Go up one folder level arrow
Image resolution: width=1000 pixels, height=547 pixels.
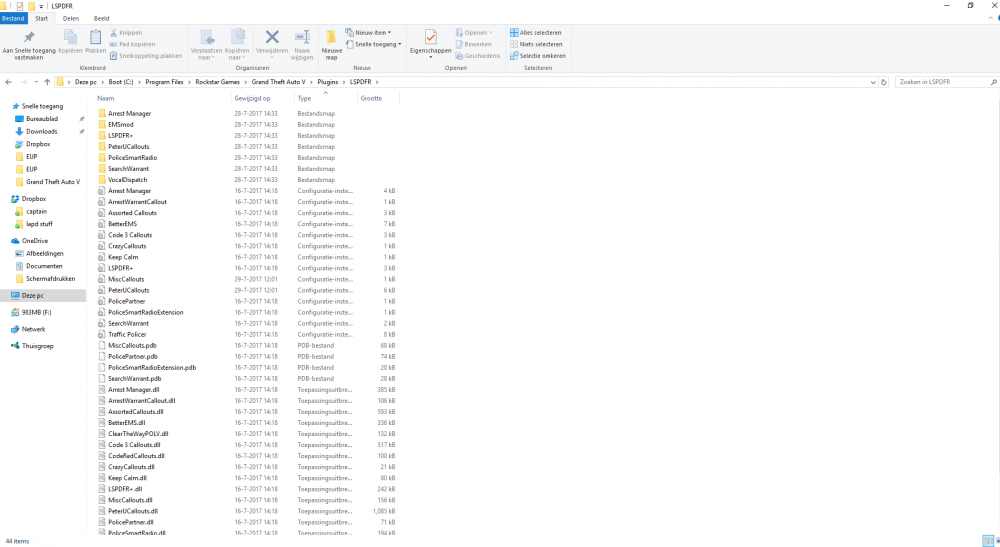pyautogui.click(x=47, y=82)
